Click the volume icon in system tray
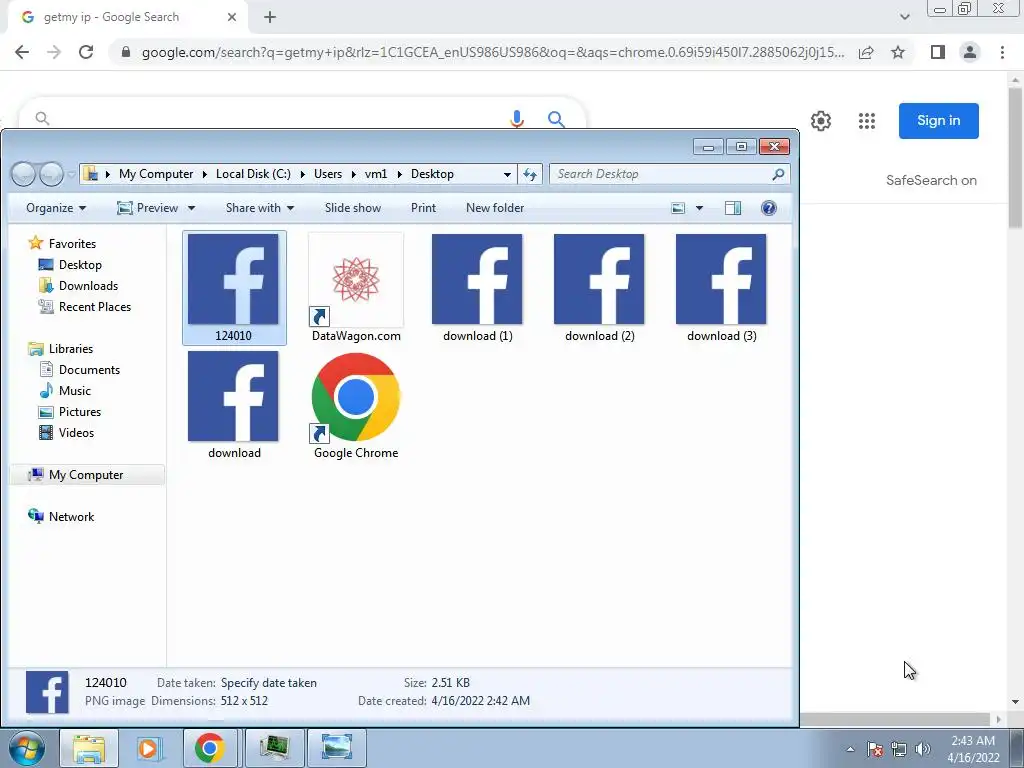The width and height of the screenshot is (1024, 768). 923,749
